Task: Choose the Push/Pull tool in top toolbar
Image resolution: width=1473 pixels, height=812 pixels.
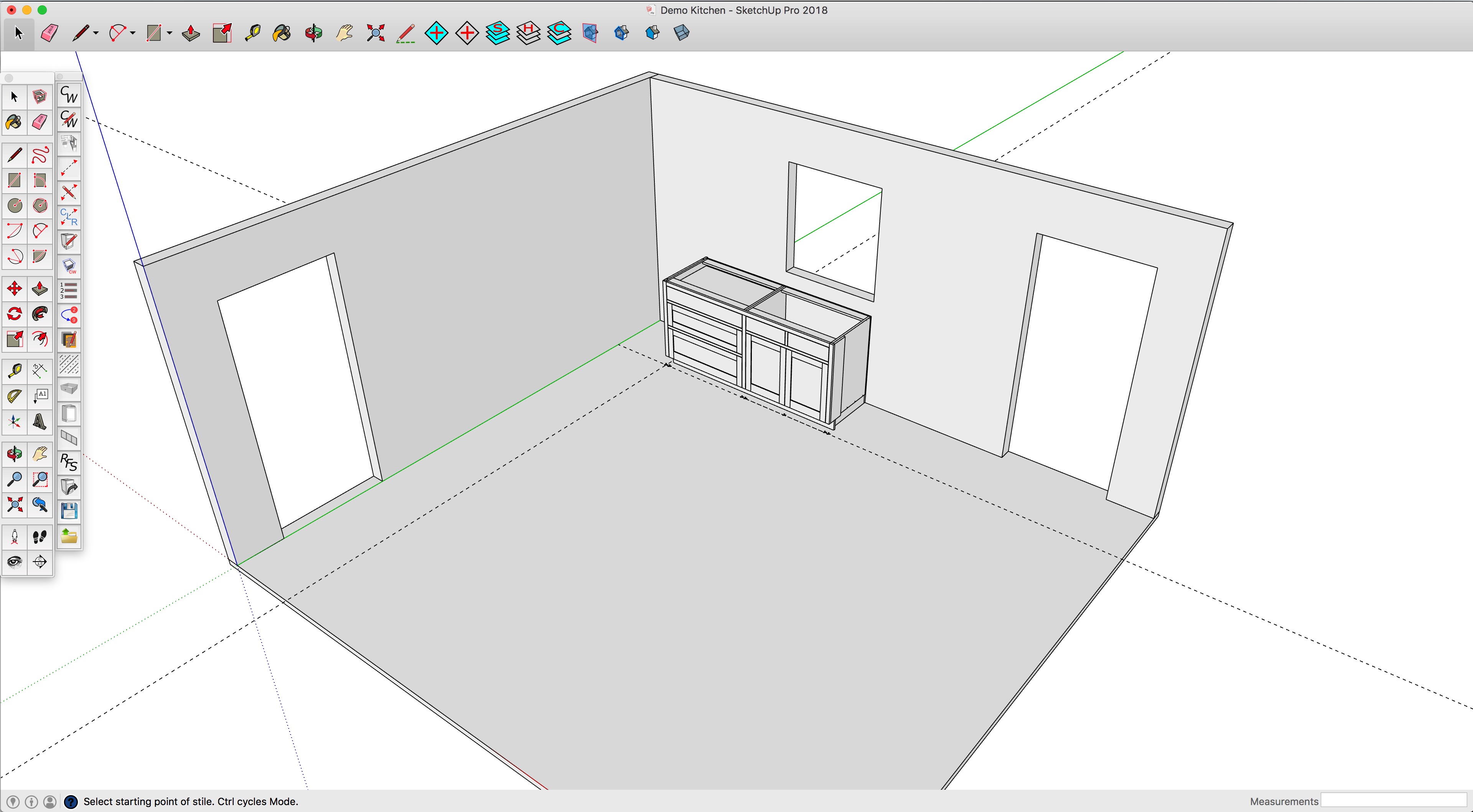Action: pos(190,33)
